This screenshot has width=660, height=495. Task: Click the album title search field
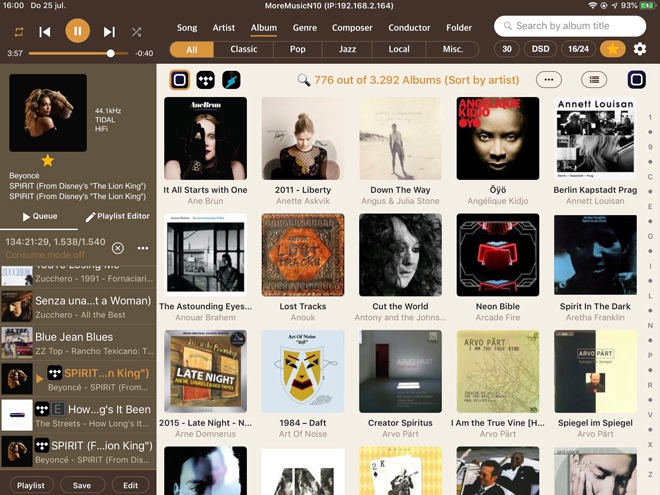pyautogui.click(x=570, y=26)
